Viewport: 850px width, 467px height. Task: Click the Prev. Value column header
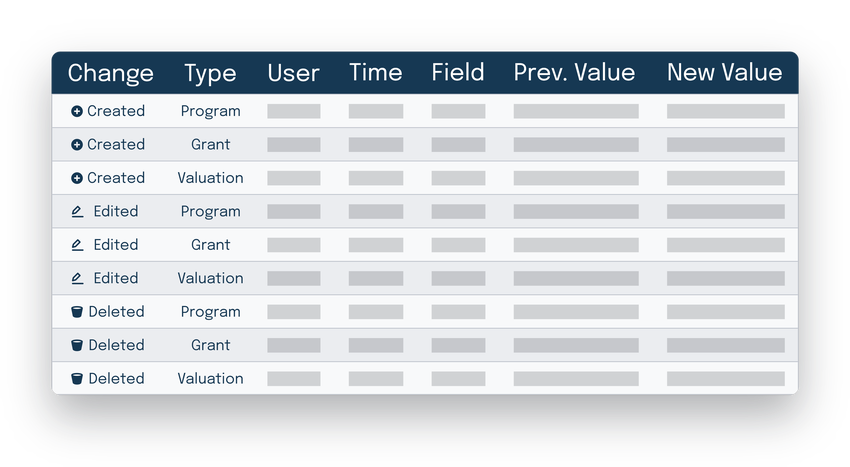coord(574,73)
